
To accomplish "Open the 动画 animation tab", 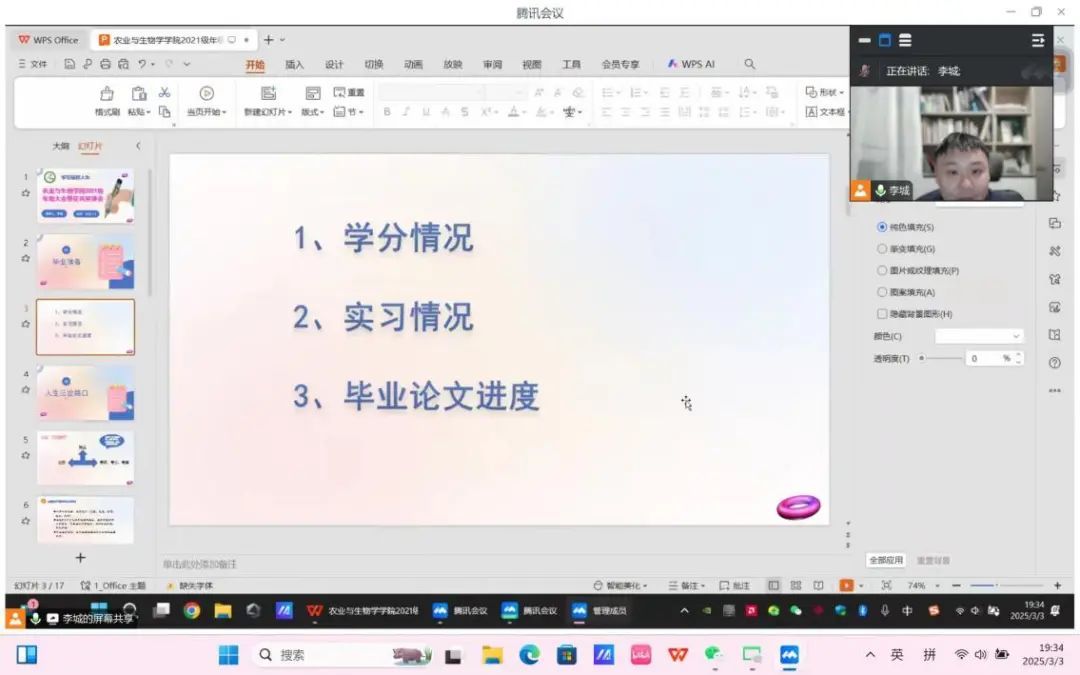I will click(413, 64).
